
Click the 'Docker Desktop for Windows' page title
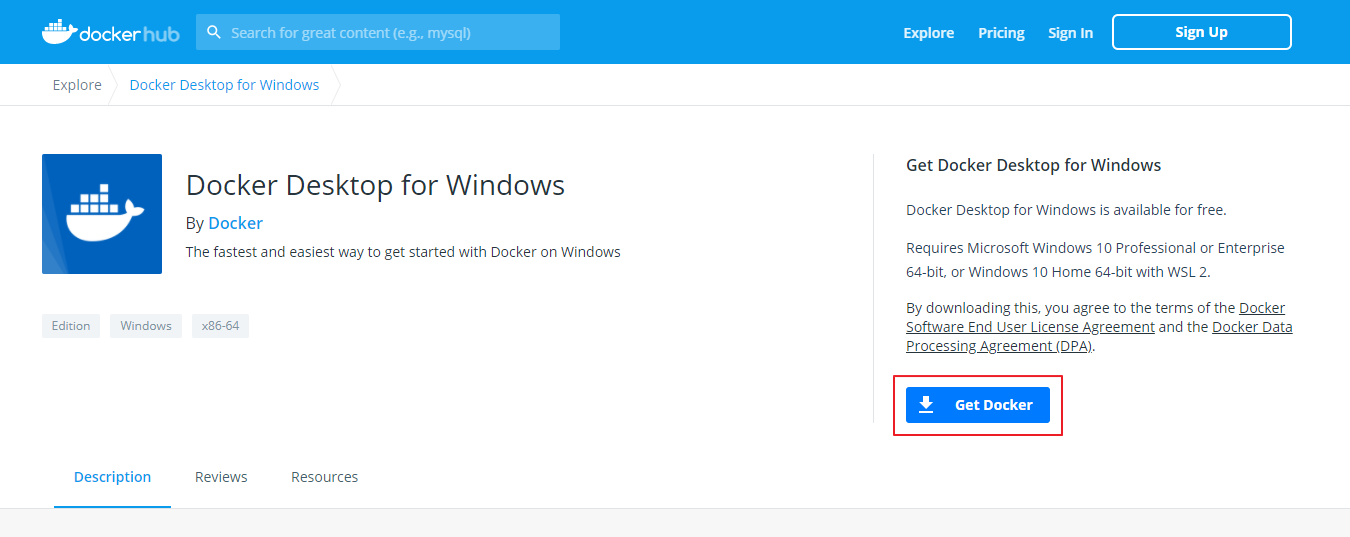(x=375, y=186)
